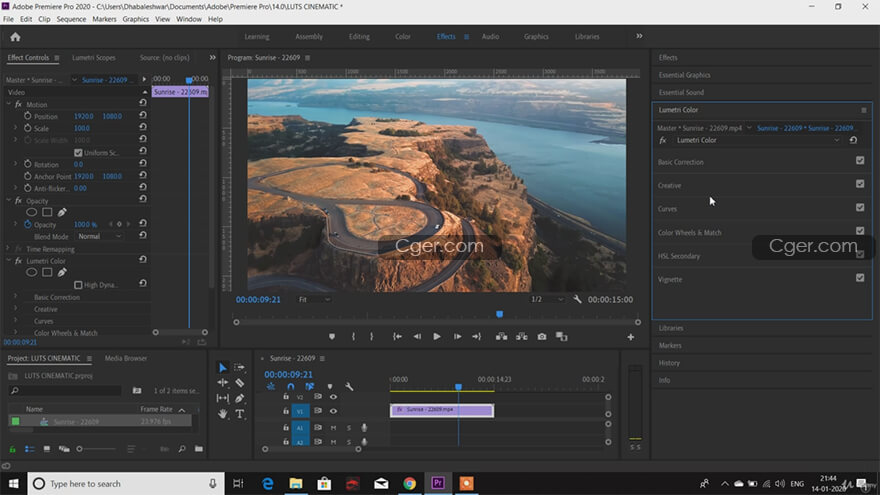Select the Sunrise clip on track V1

coord(442,410)
